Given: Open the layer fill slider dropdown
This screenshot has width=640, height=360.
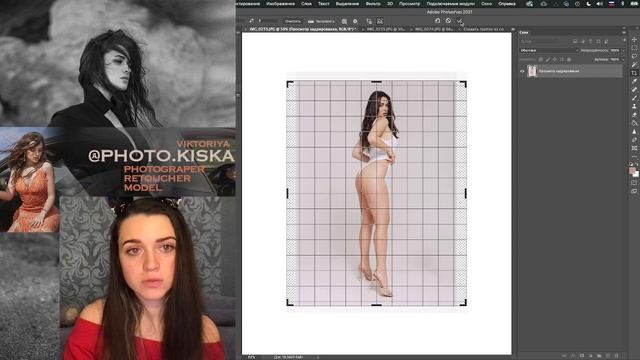Looking at the screenshot, I should [x=623, y=60].
